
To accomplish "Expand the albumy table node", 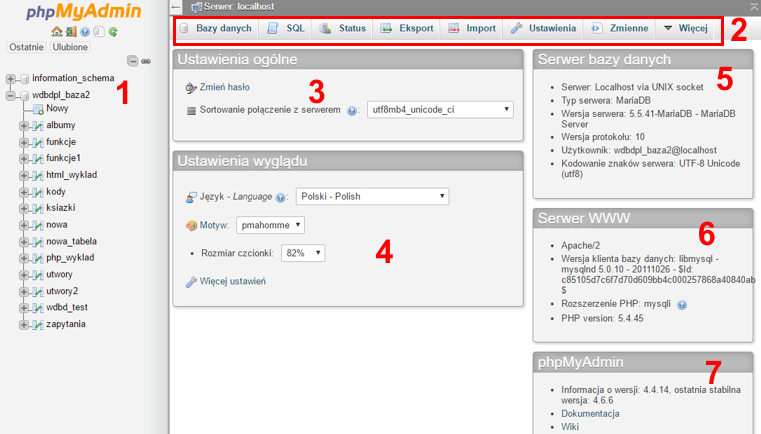I will click(23, 126).
